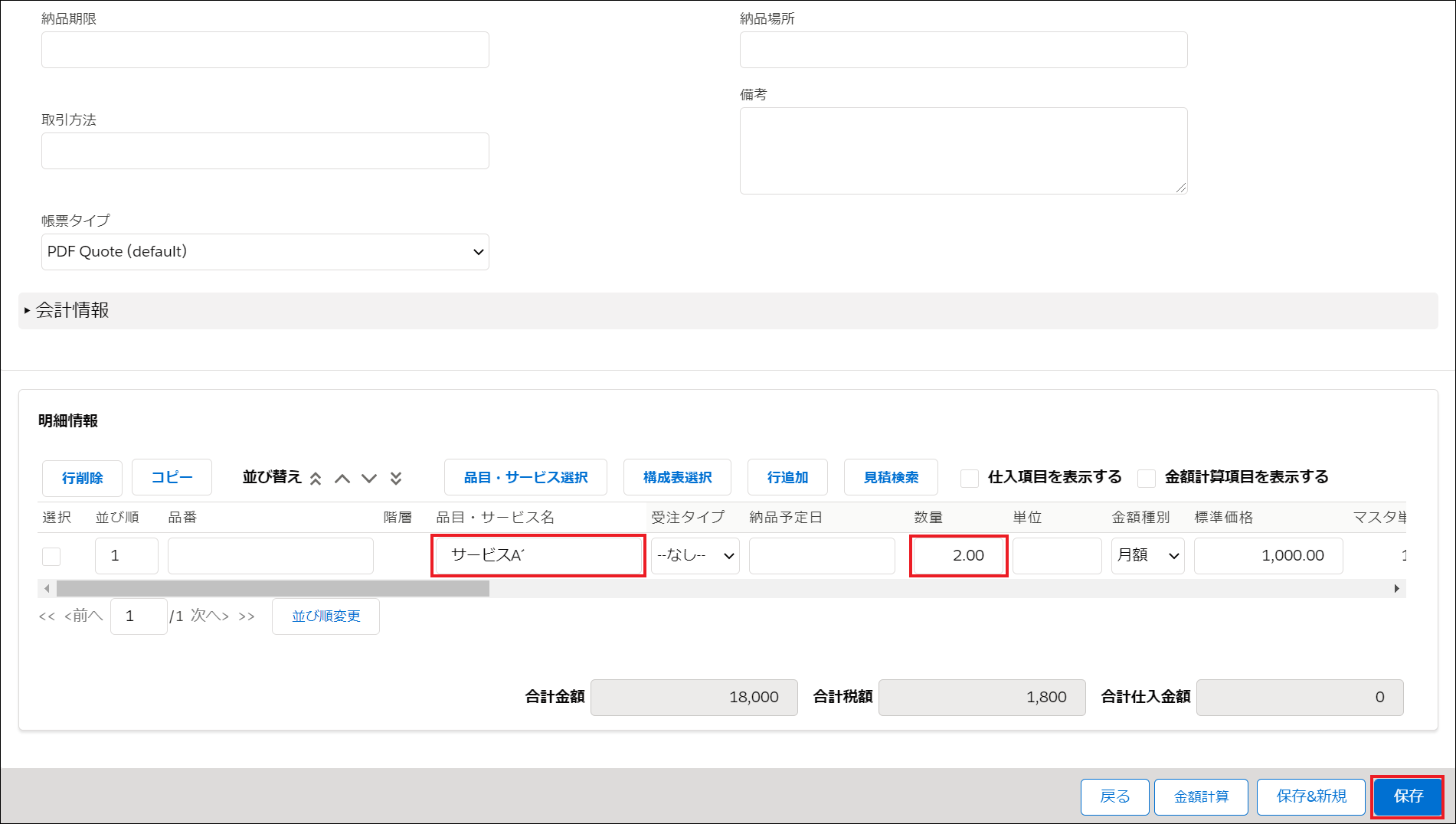Open the 金額種別 dropdown showing 月額
The image size is (1456, 824).
click(1147, 556)
